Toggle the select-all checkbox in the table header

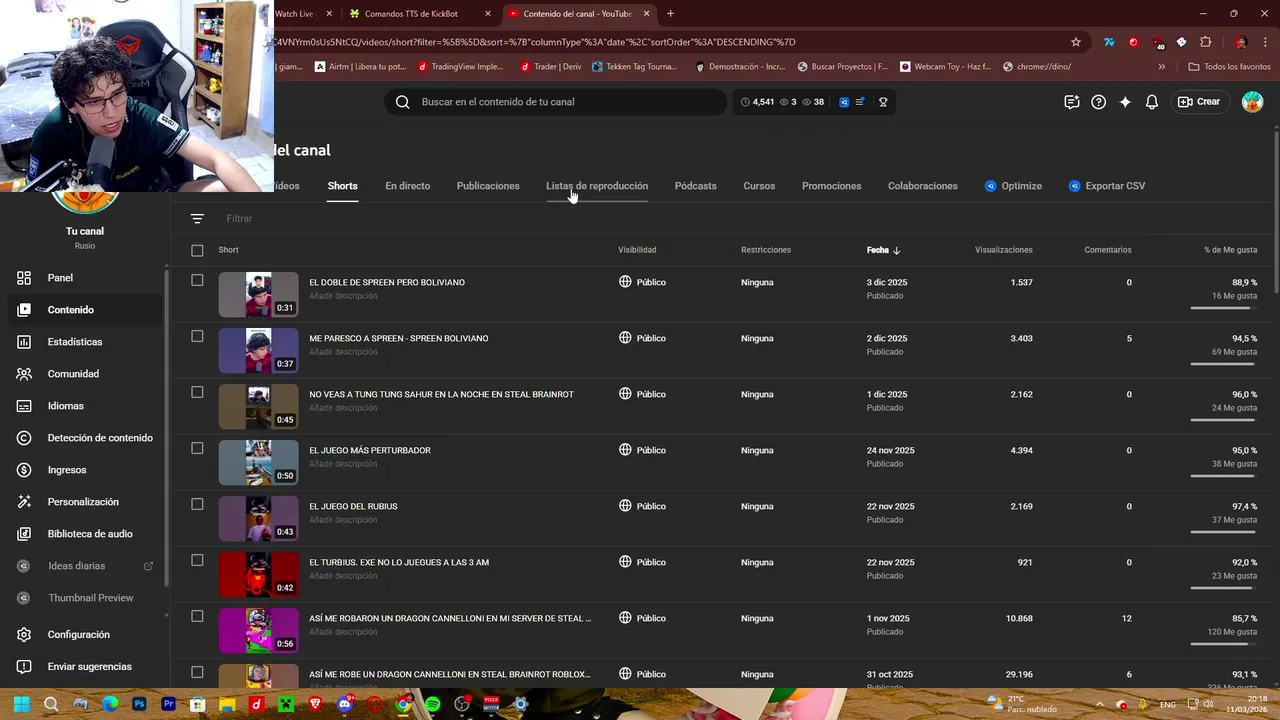pos(197,250)
